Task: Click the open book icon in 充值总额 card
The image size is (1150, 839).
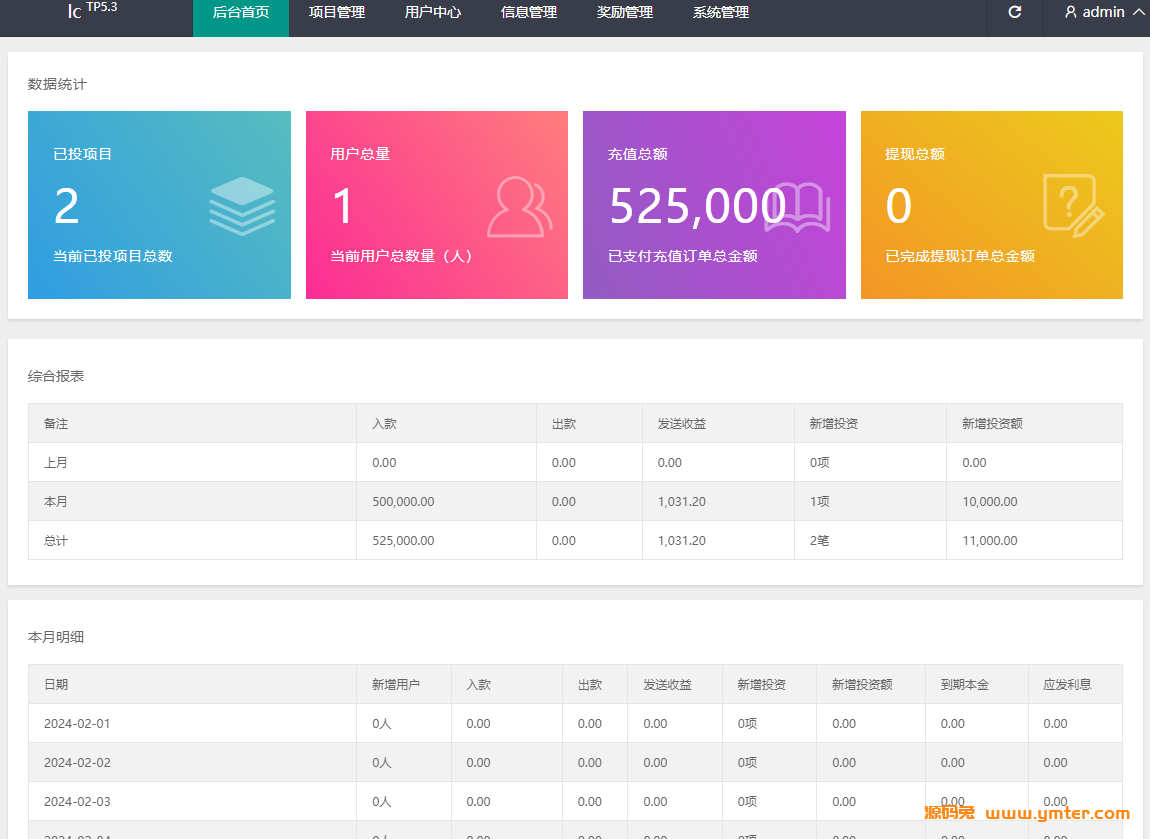Action: 797,207
